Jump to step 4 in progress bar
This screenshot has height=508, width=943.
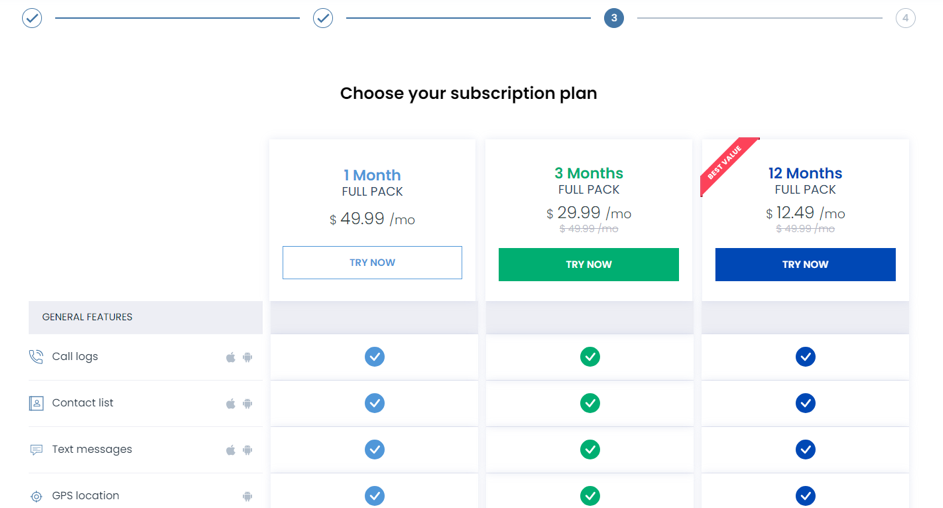click(905, 18)
